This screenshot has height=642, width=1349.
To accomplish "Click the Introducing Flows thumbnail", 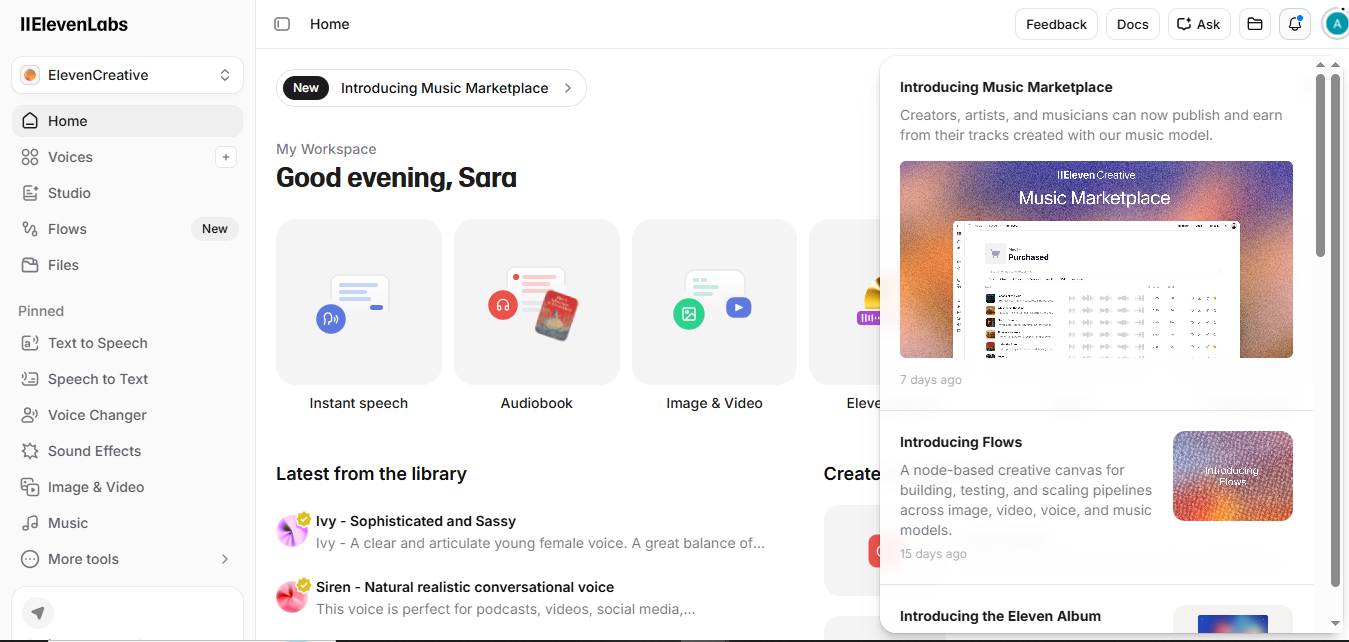I will 1233,476.
